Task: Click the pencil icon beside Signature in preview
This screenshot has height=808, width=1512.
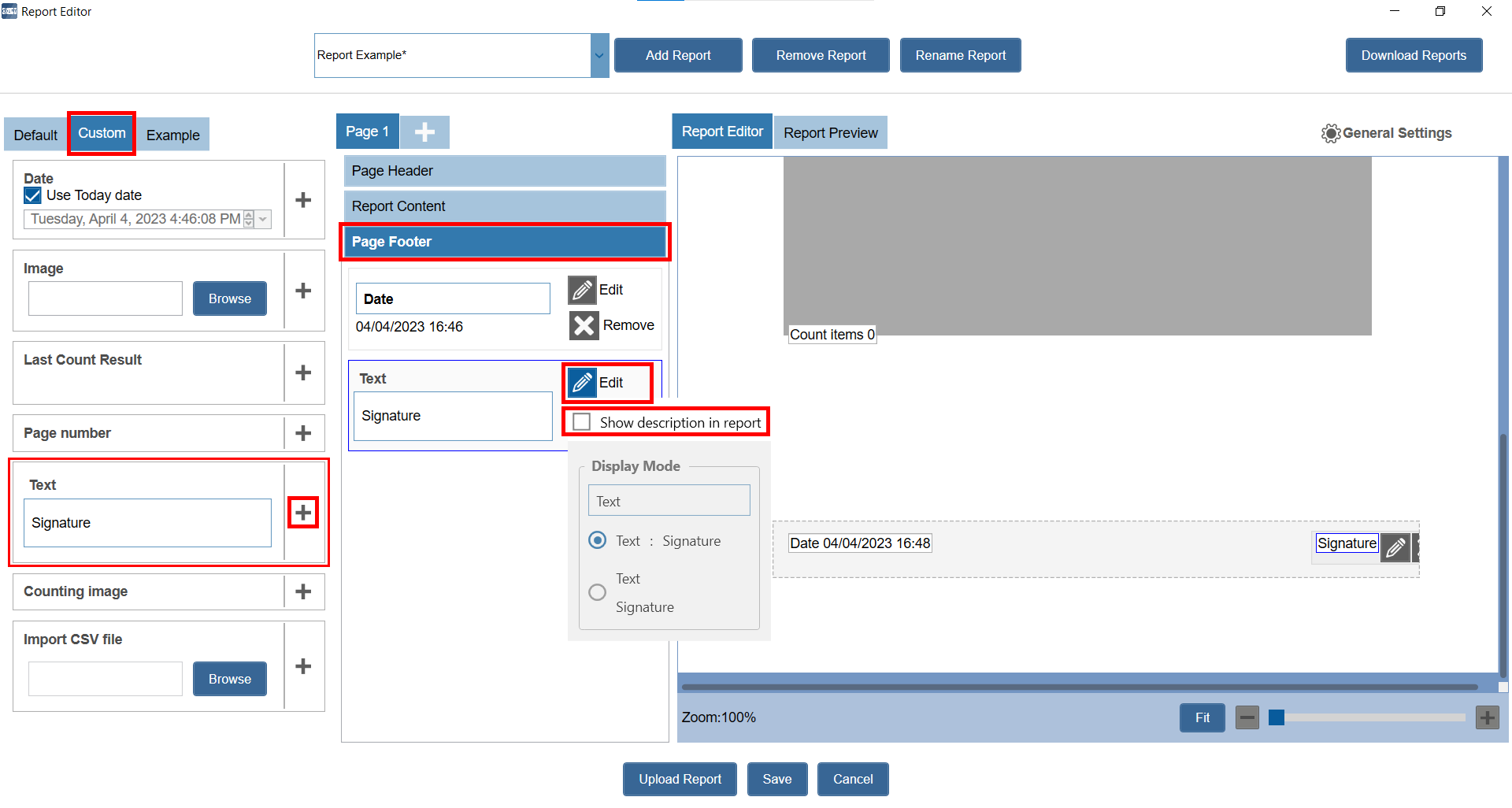Action: tap(1395, 547)
